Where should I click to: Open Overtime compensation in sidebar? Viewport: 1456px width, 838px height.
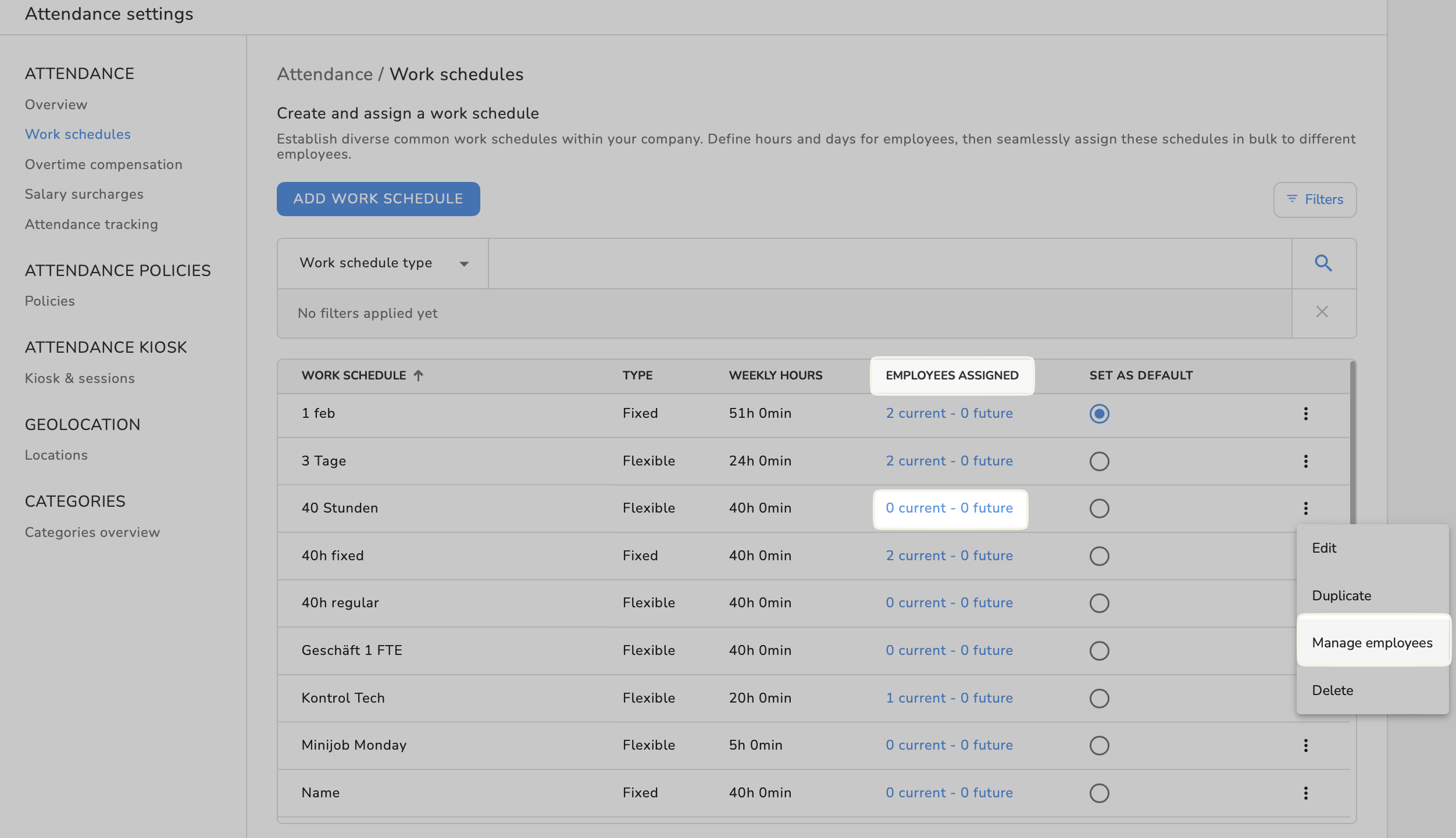click(104, 164)
